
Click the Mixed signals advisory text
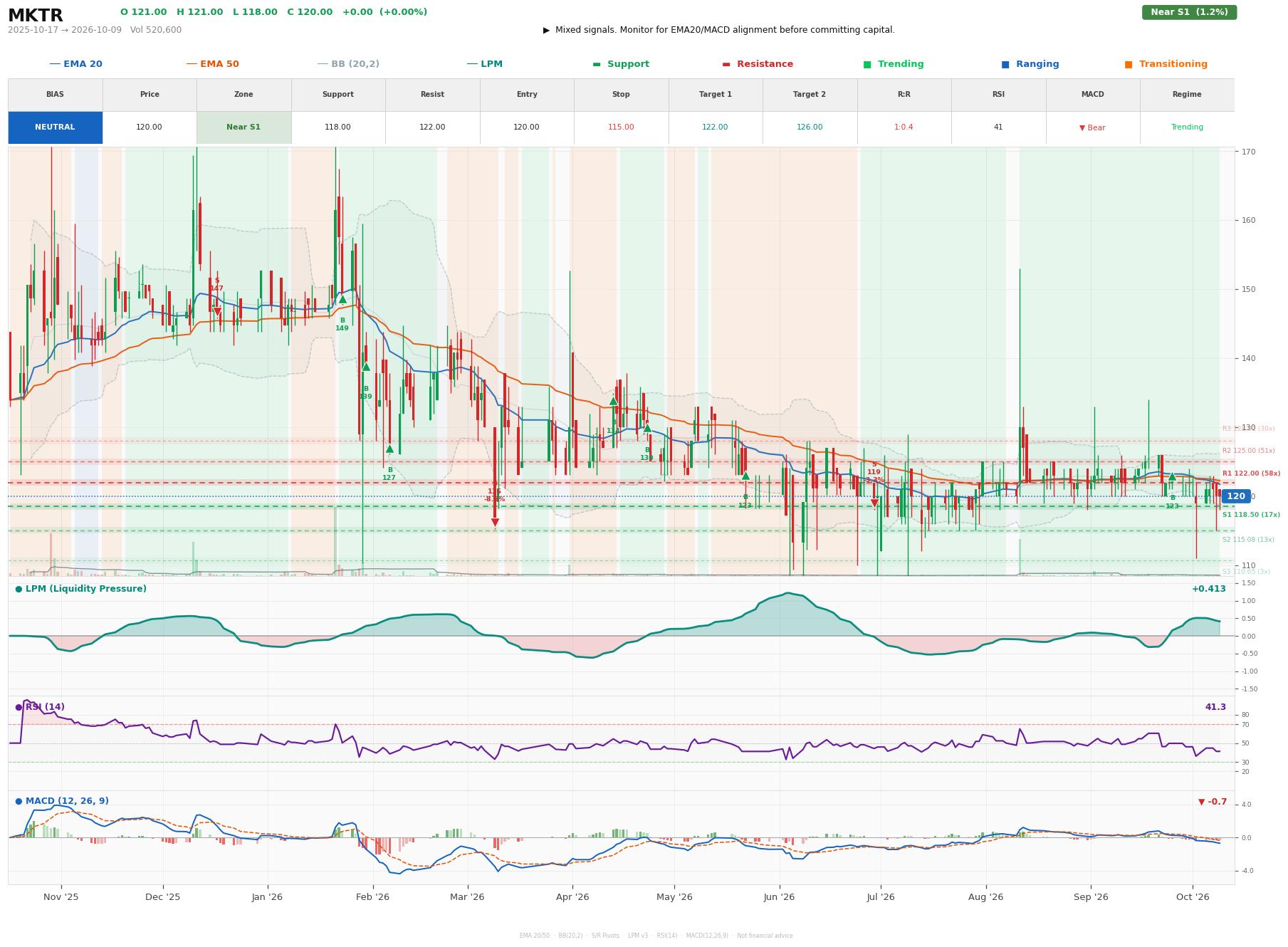point(719,30)
